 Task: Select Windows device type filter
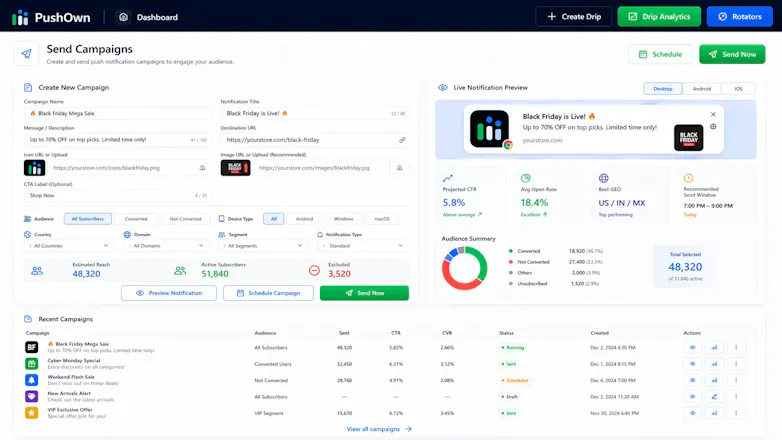344,219
